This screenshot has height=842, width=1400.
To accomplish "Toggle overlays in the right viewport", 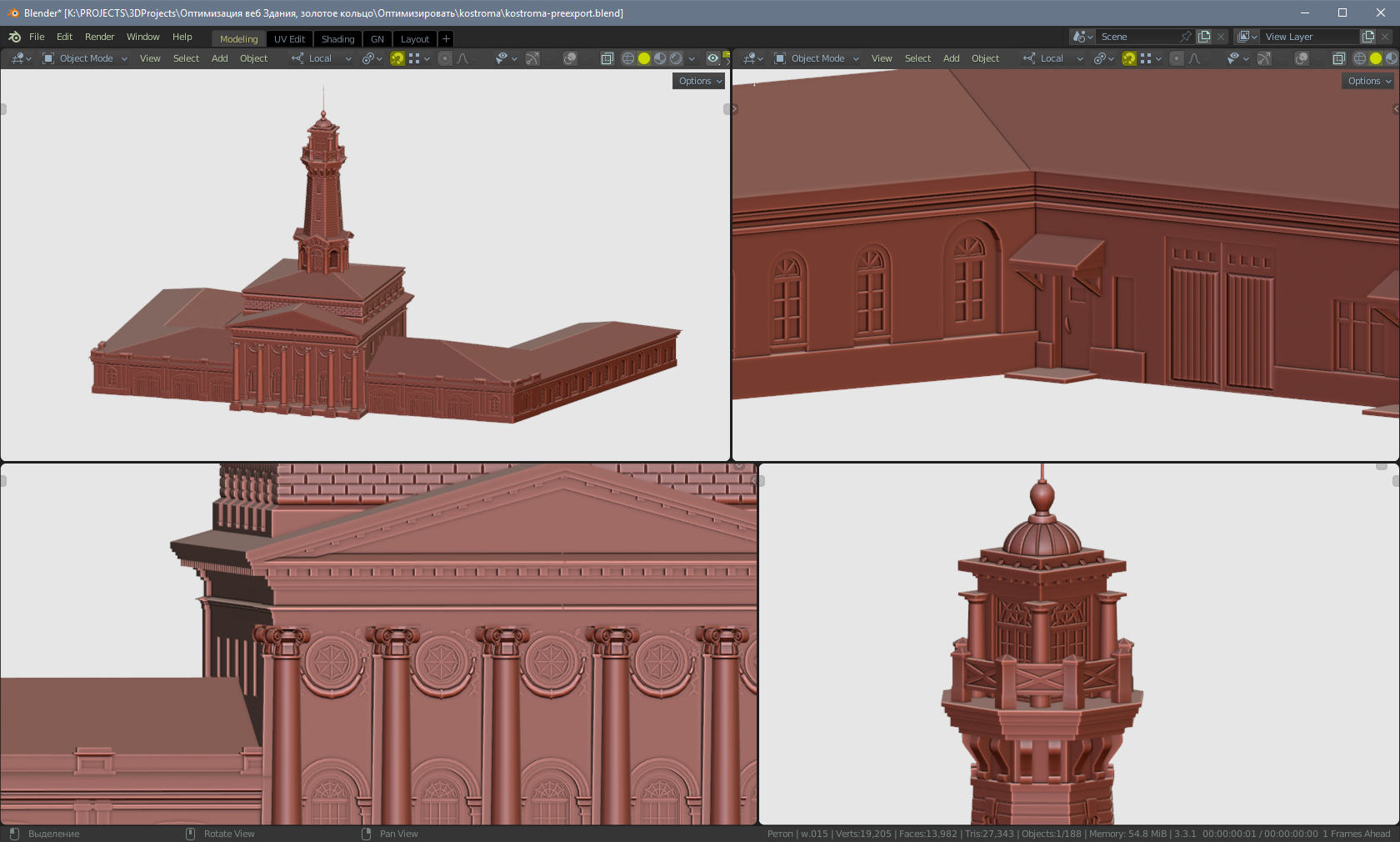I will [x=1302, y=58].
